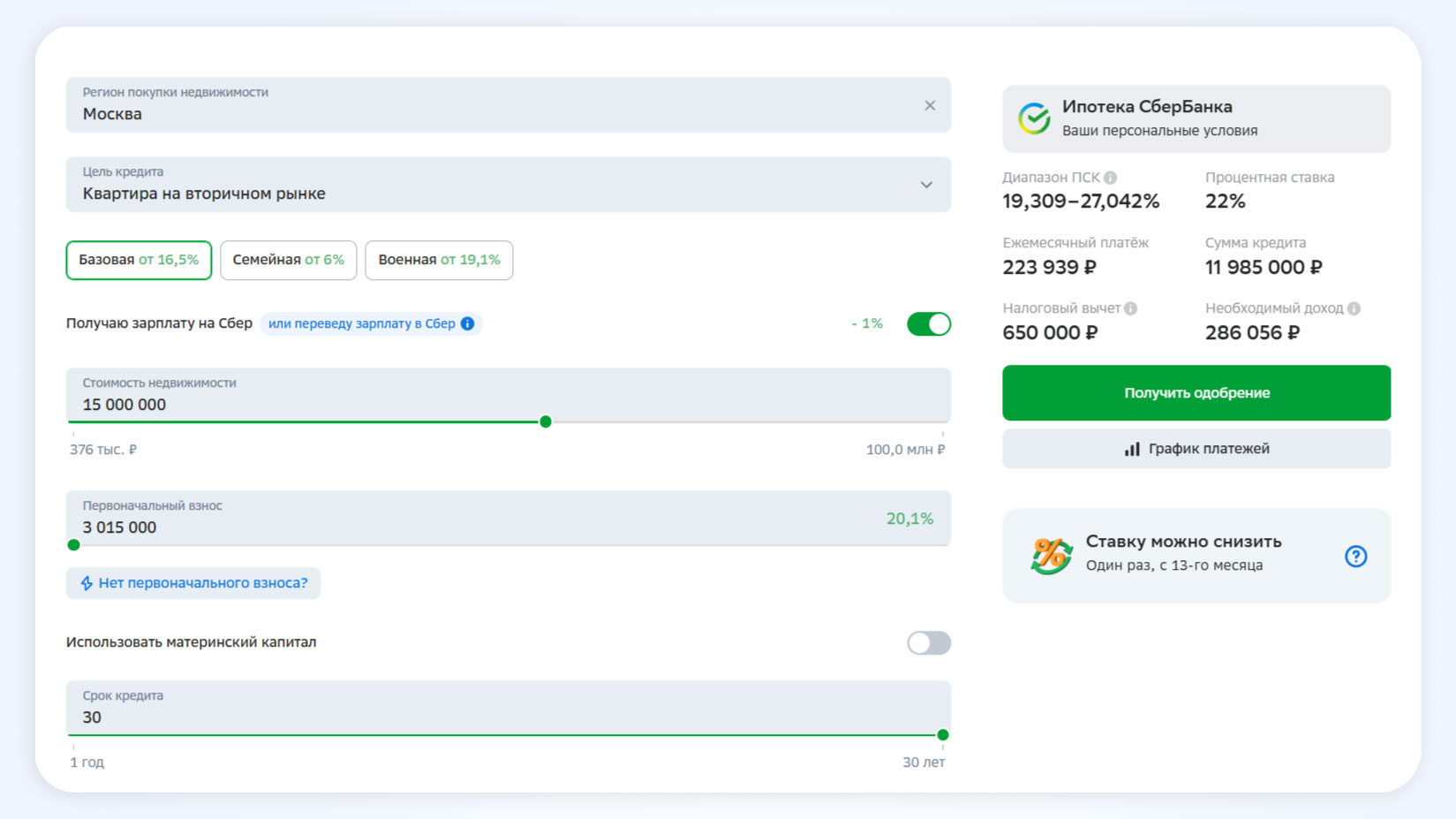Click the Стоимость недвижимости slider handle
The width and height of the screenshot is (1456, 819).
click(x=546, y=421)
